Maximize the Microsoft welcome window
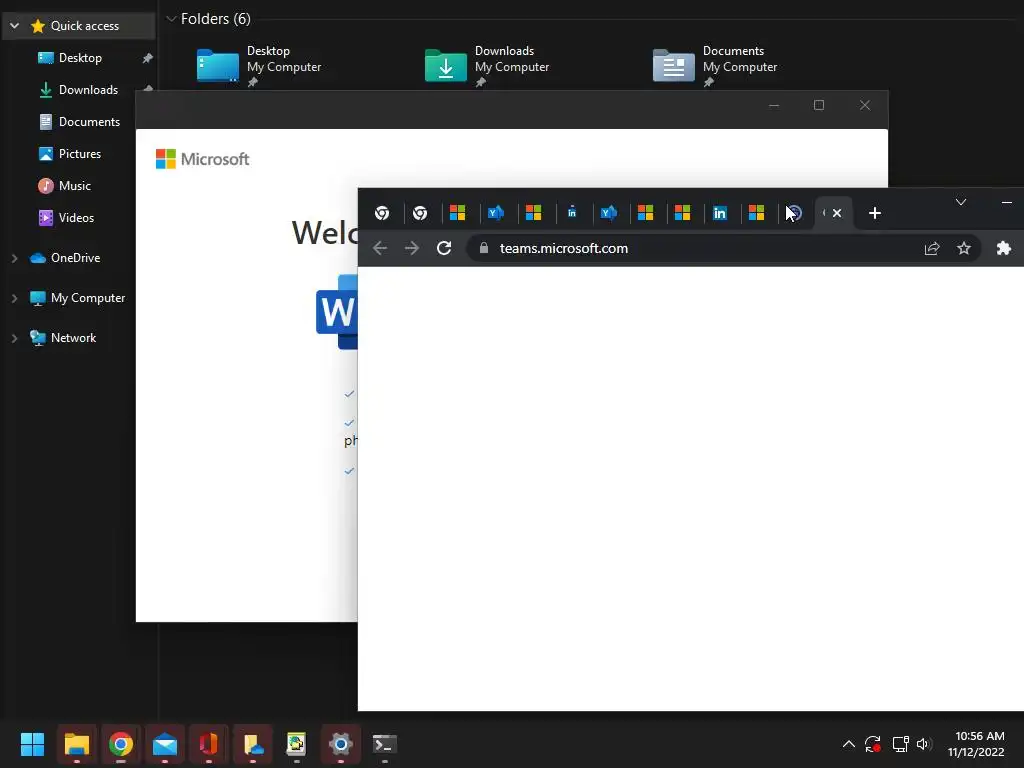 tap(819, 105)
